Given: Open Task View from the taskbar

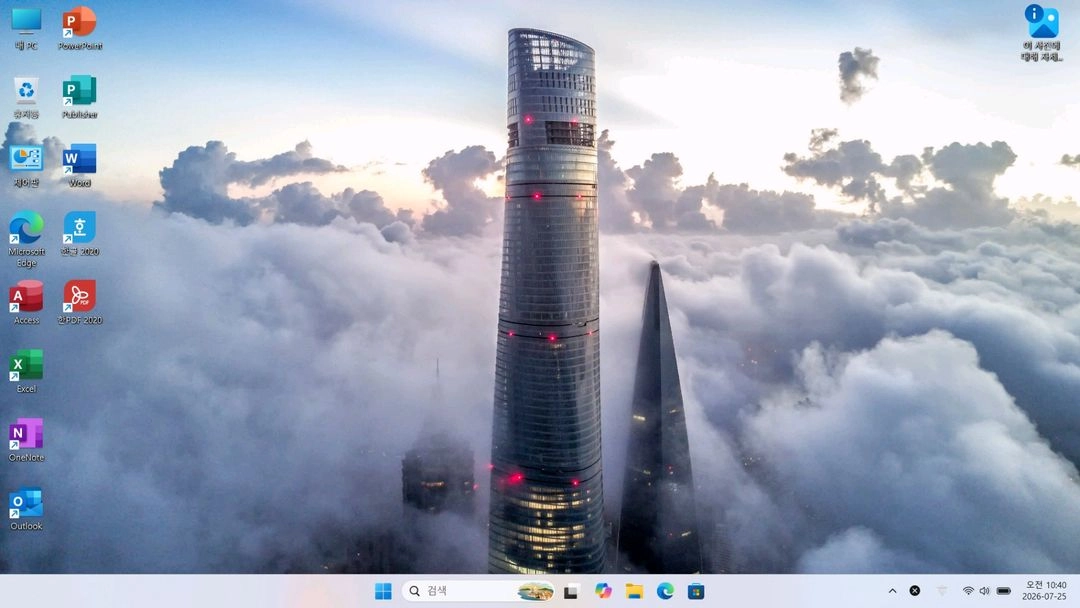Looking at the screenshot, I should point(571,591).
